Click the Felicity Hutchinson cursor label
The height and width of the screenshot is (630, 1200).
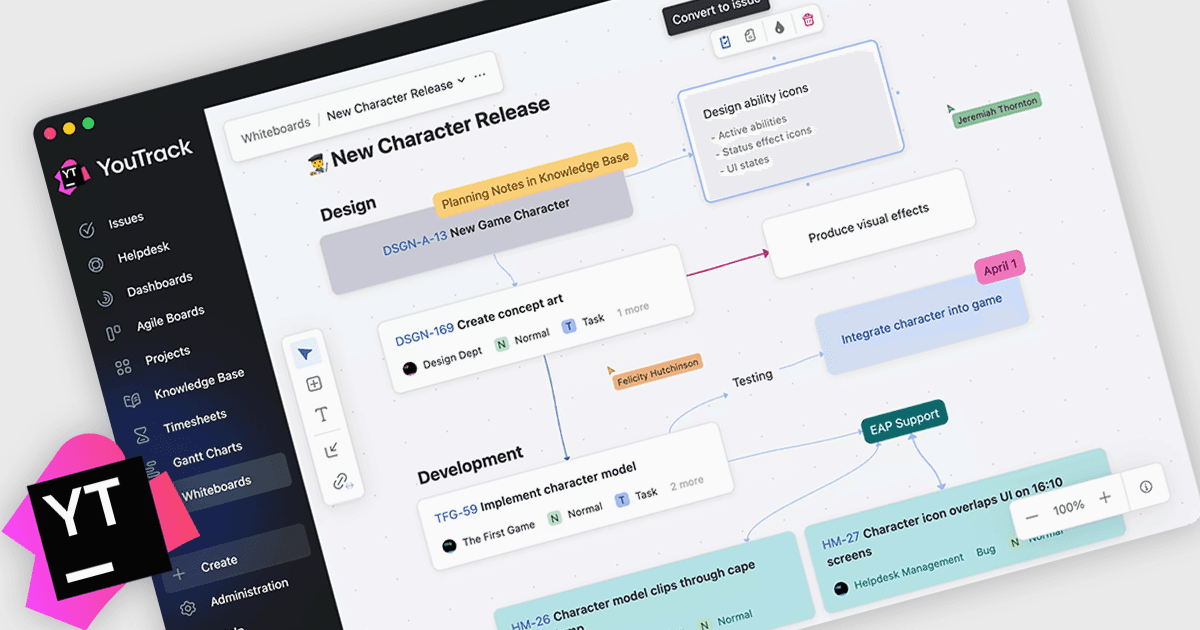tap(657, 371)
